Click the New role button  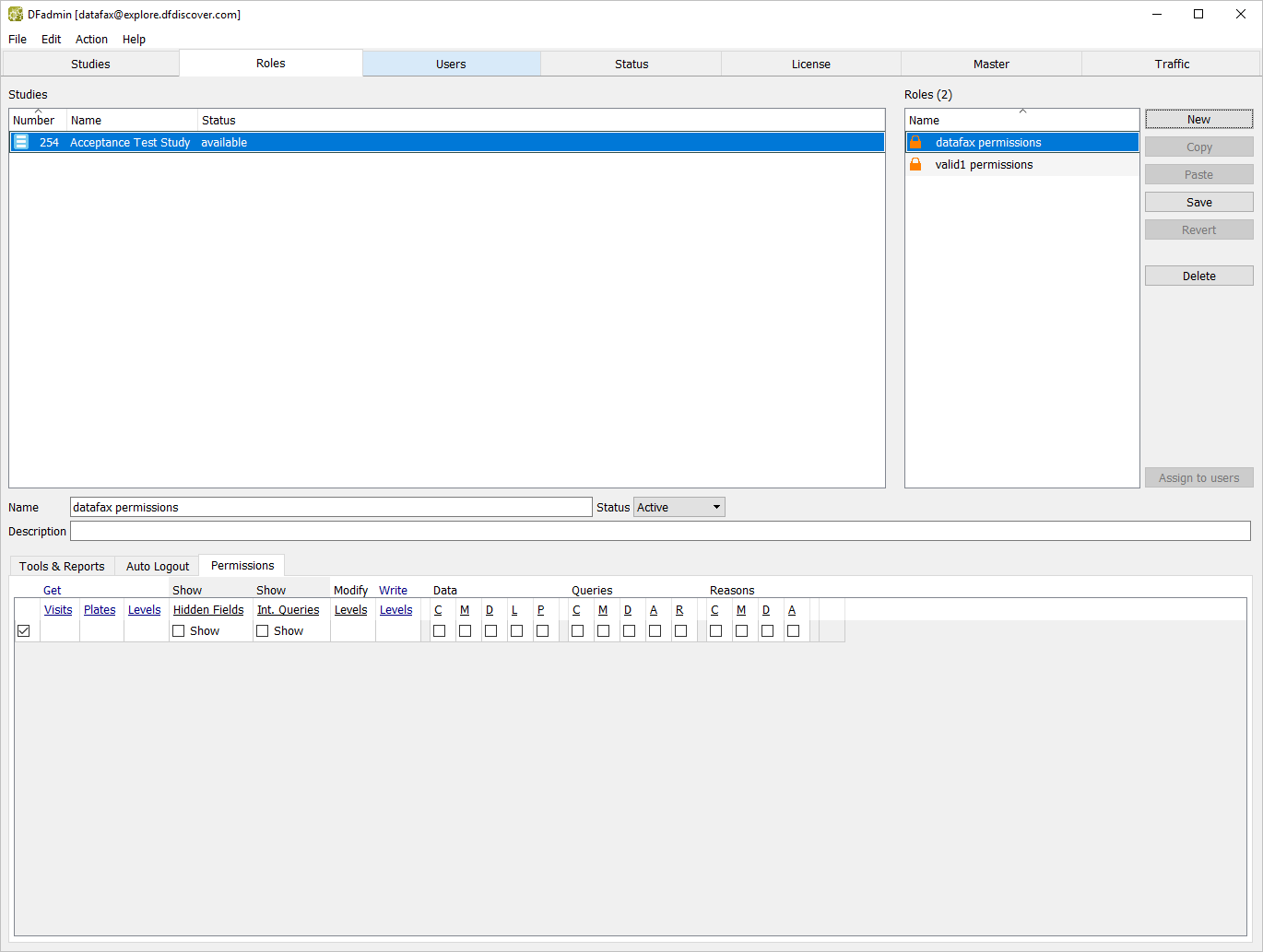click(x=1198, y=120)
